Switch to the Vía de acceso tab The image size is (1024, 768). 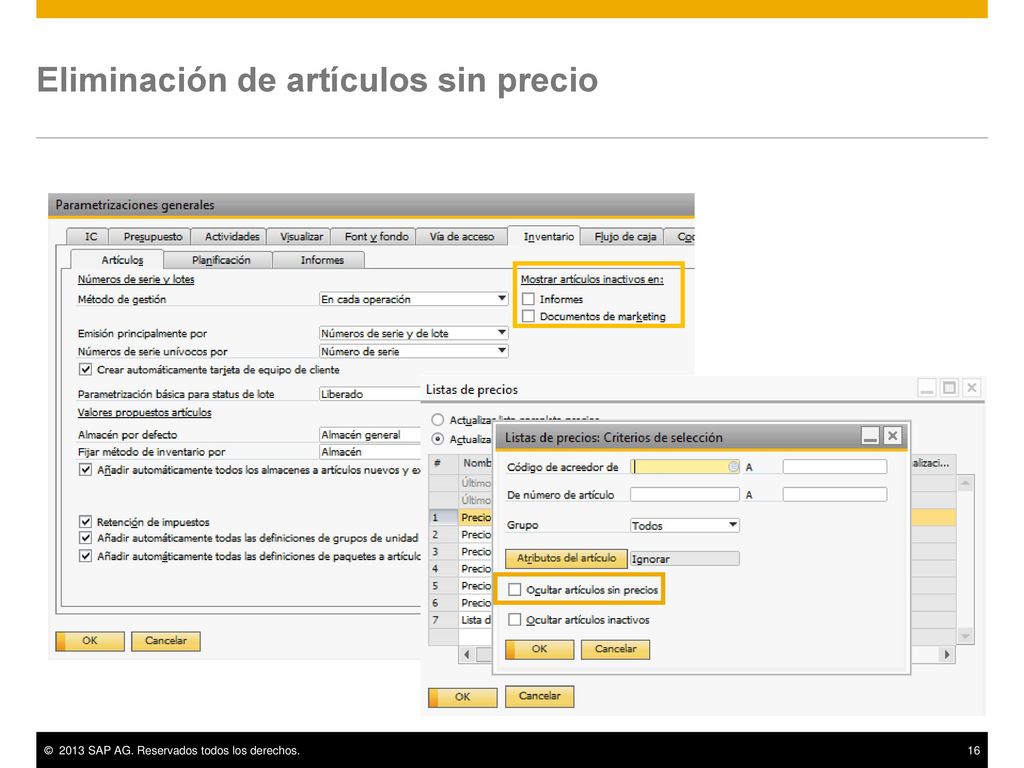pos(462,236)
